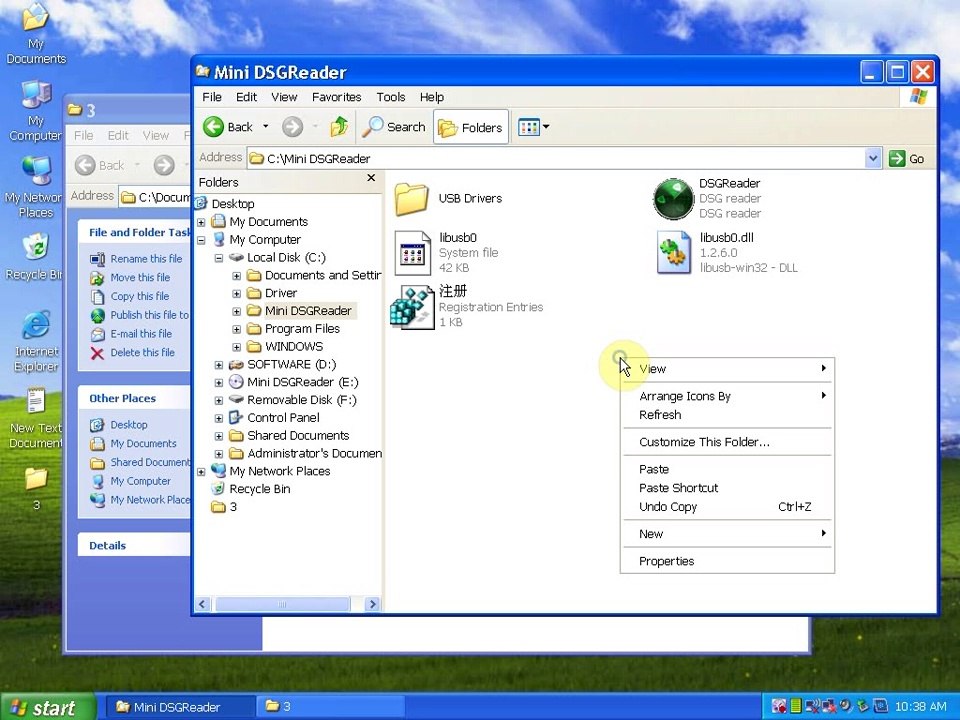Expand My Documents tree node
The image size is (960, 720).
click(x=201, y=222)
